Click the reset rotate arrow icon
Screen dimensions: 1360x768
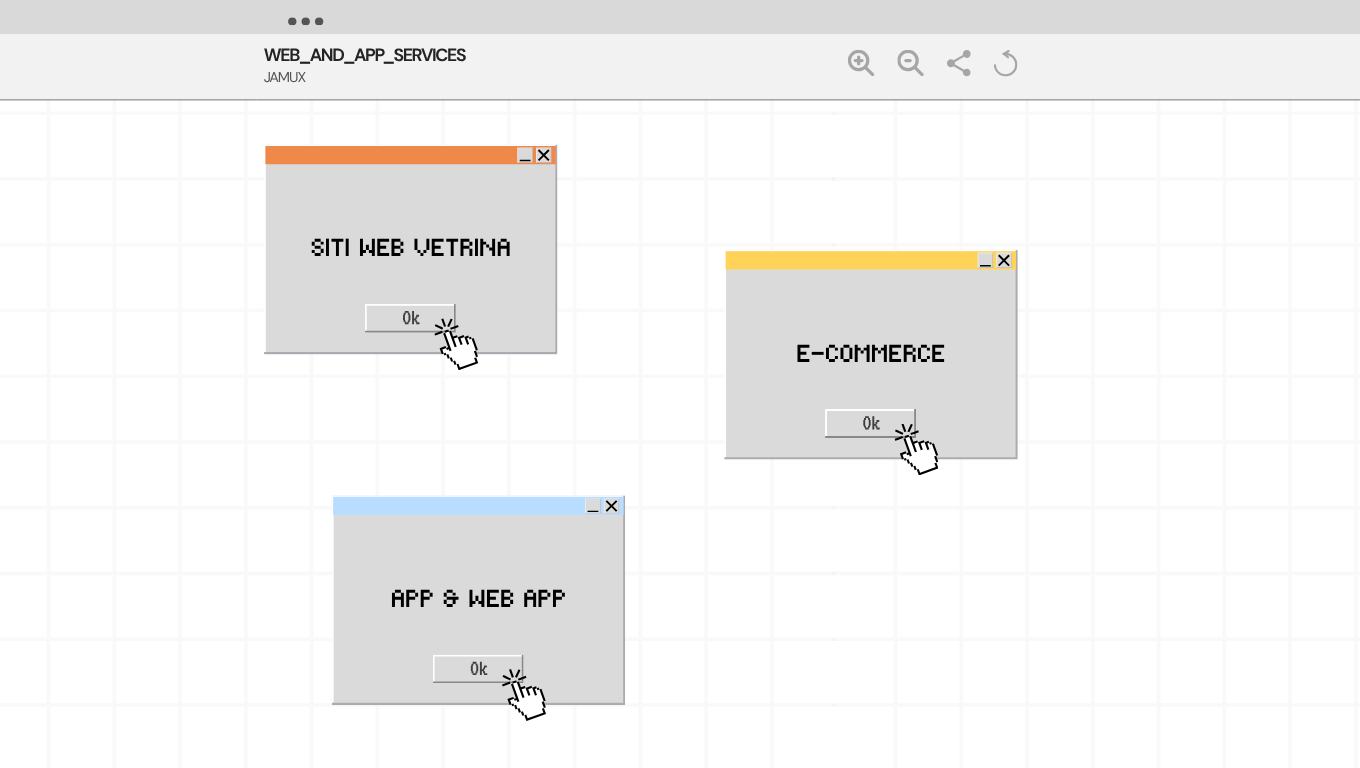click(1005, 63)
